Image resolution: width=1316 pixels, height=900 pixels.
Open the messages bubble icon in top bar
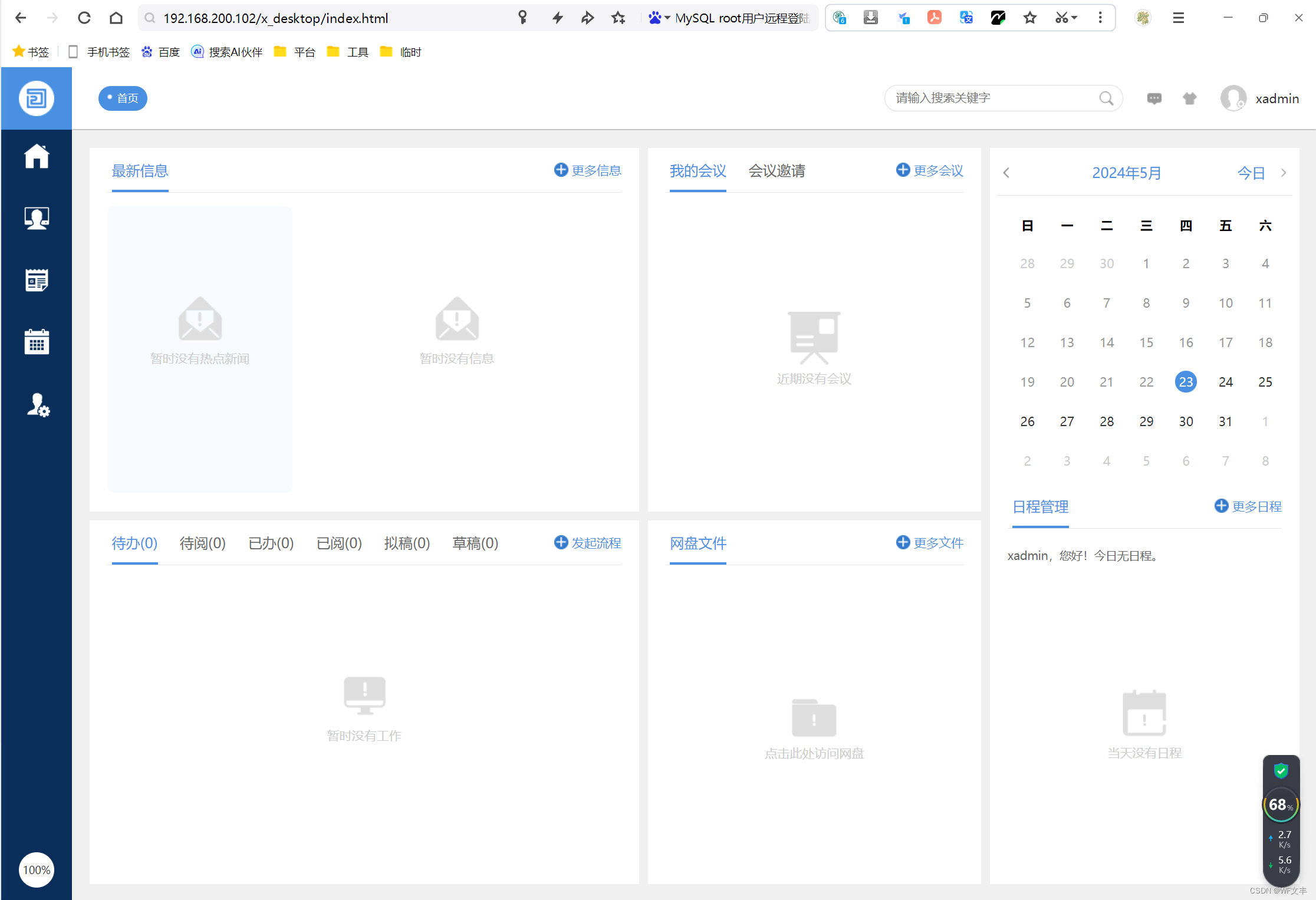pos(1154,98)
